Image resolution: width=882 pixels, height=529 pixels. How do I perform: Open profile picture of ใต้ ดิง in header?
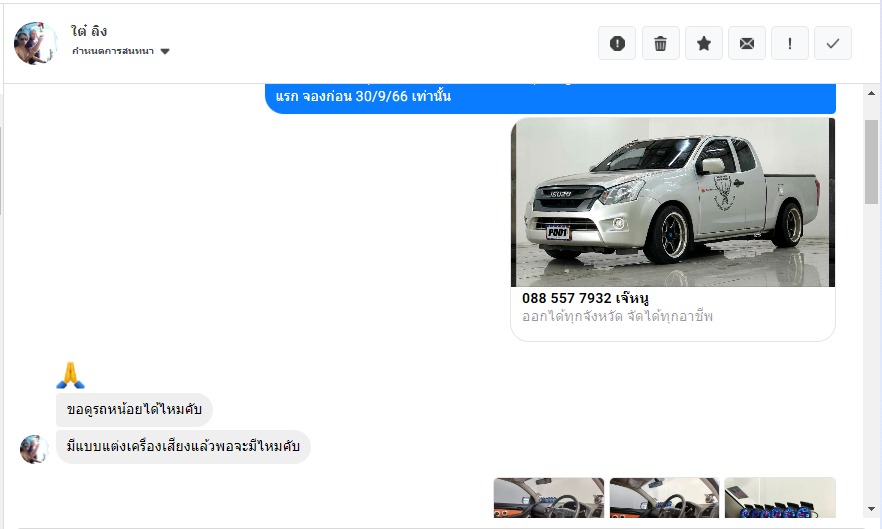(x=36, y=43)
